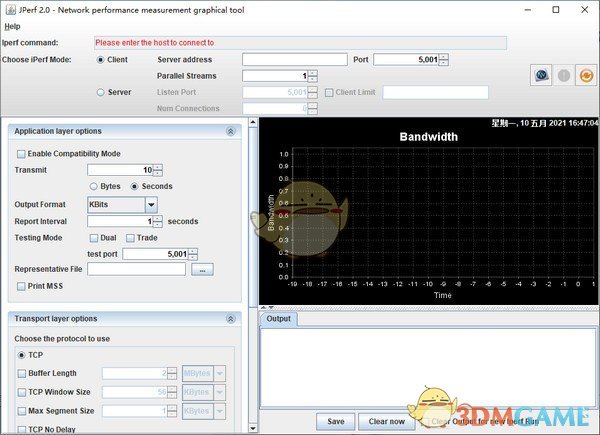Click inside the Output text area
600x435 pixels.
click(428, 367)
